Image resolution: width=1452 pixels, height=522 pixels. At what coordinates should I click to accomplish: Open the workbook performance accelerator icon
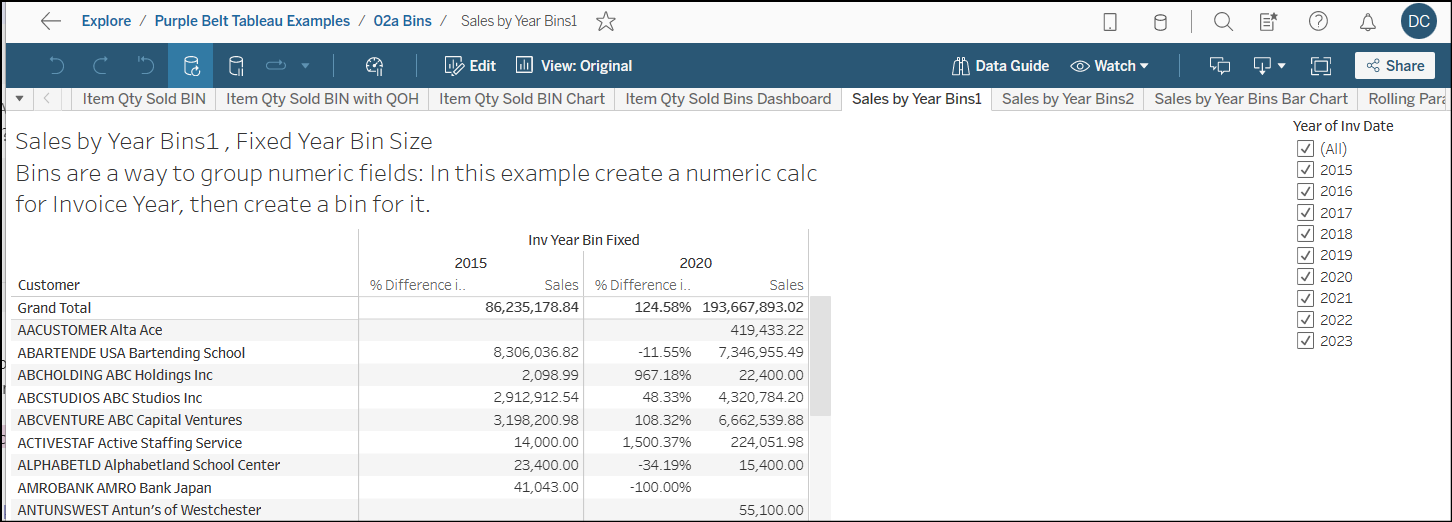tap(374, 66)
